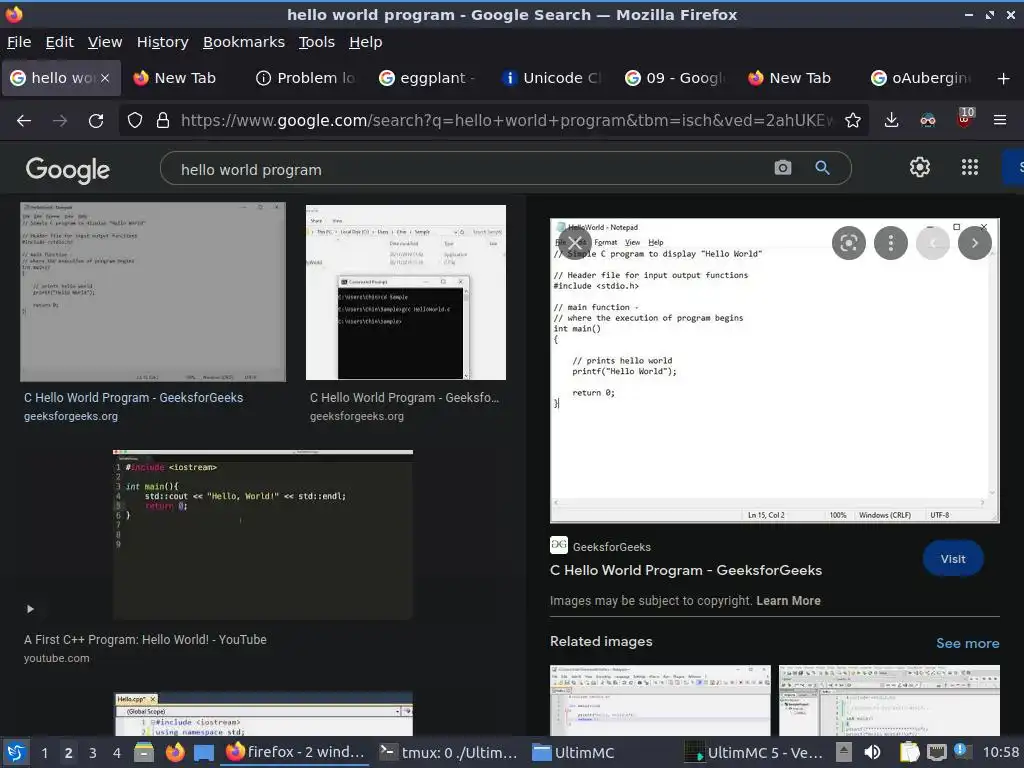Click the forward navigation arrow
This screenshot has height=768, width=1024.
coord(60,120)
